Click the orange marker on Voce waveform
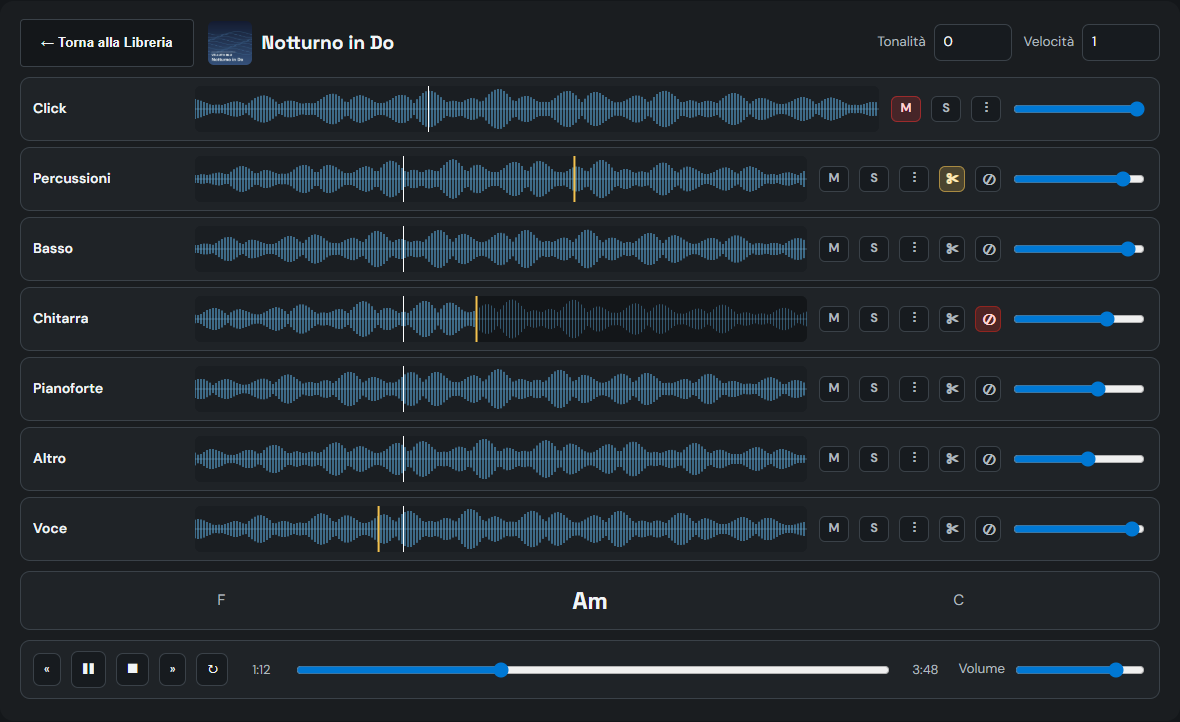 379,529
